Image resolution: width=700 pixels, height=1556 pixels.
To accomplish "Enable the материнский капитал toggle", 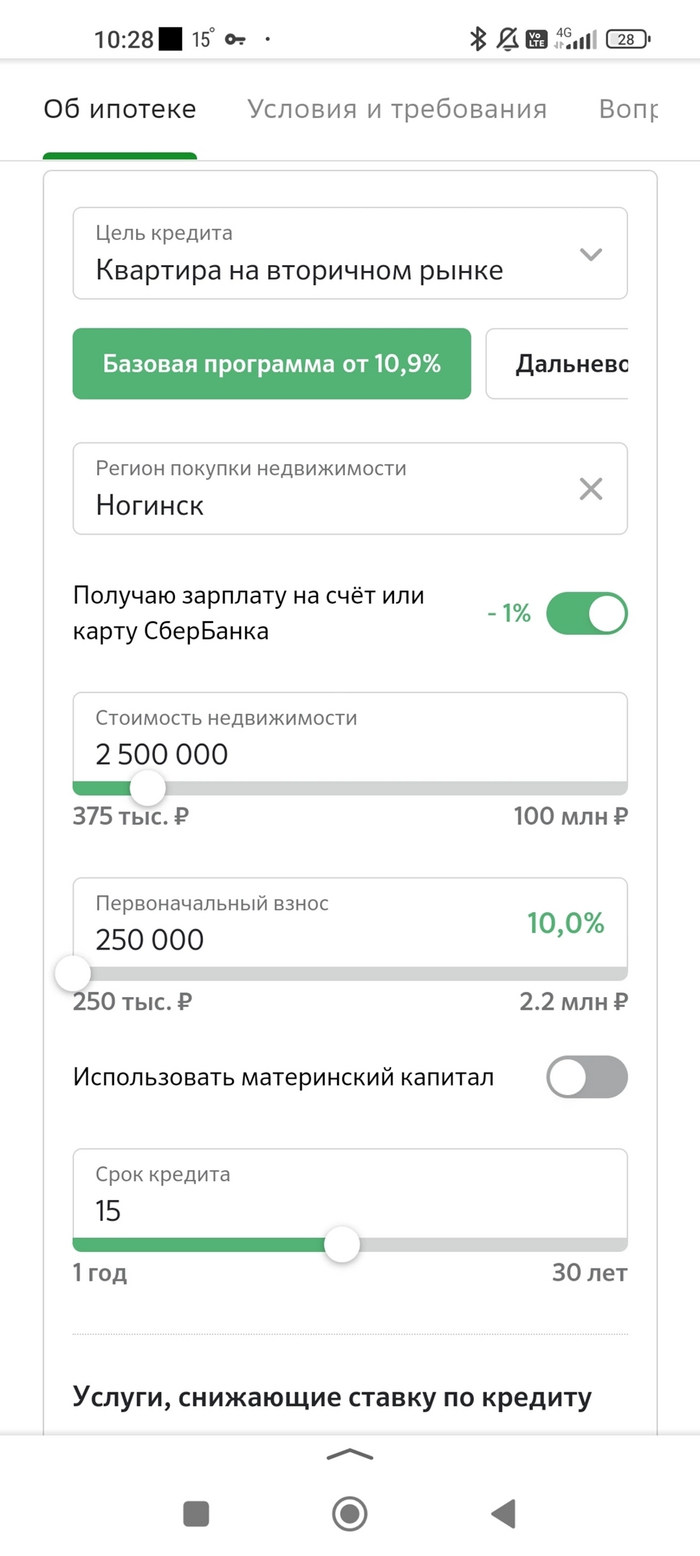I will tap(587, 1077).
